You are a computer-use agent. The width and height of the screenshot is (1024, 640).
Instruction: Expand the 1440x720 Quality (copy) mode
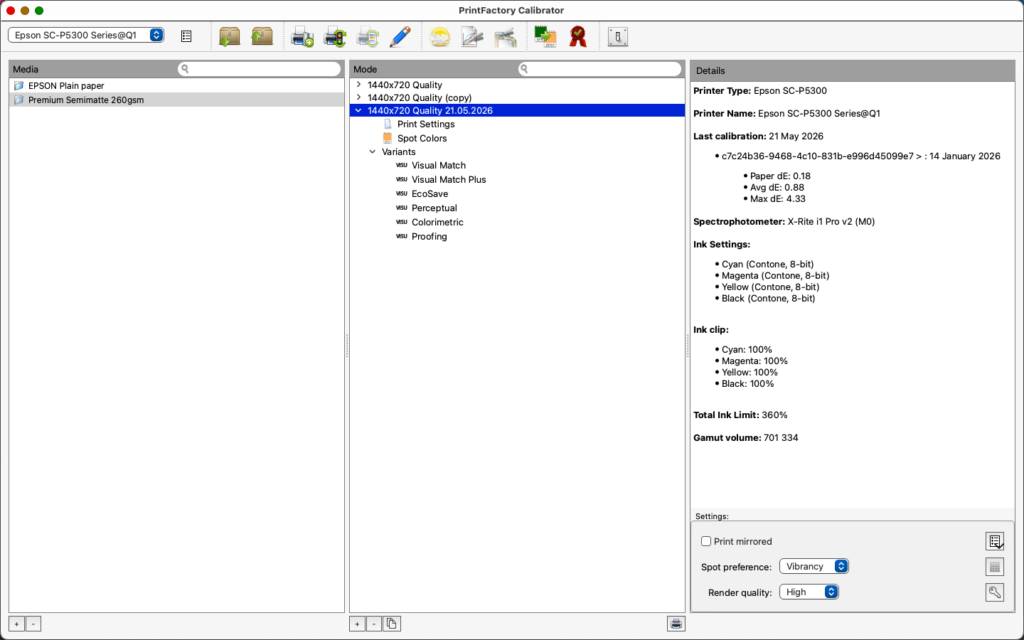[359, 97]
